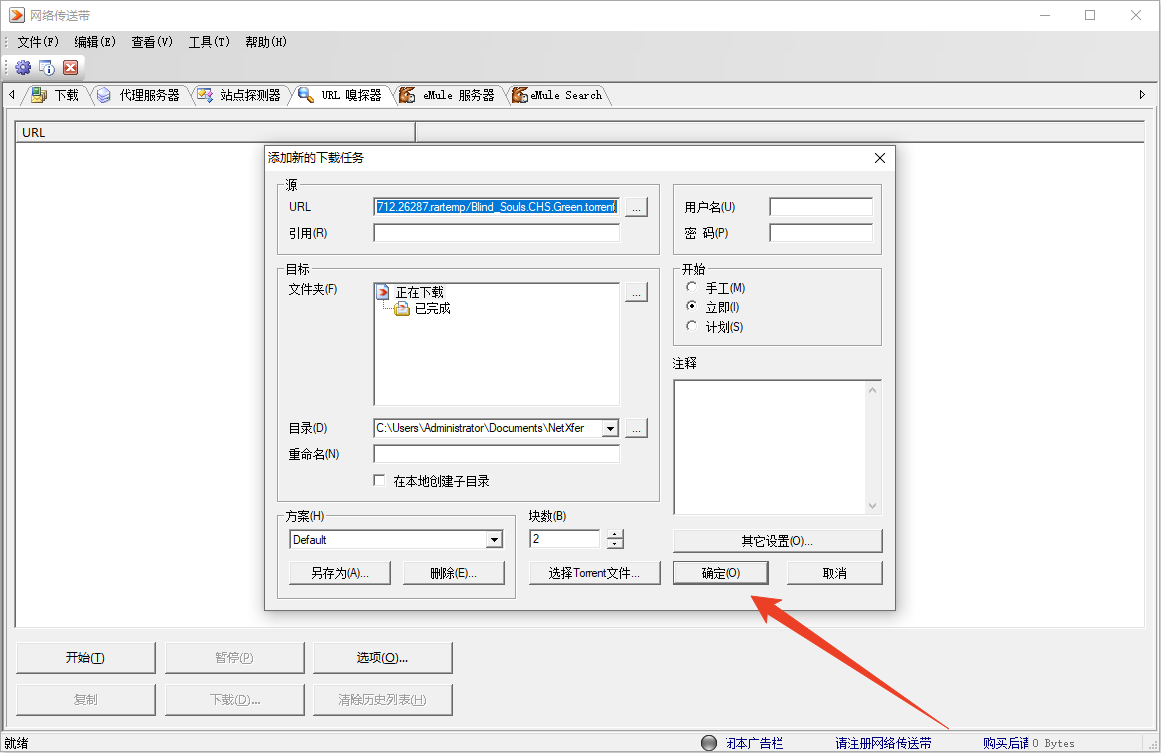Screen dimensions: 1161x753
Task: Click the 确定(O) button to confirm
Action: point(720,573)
